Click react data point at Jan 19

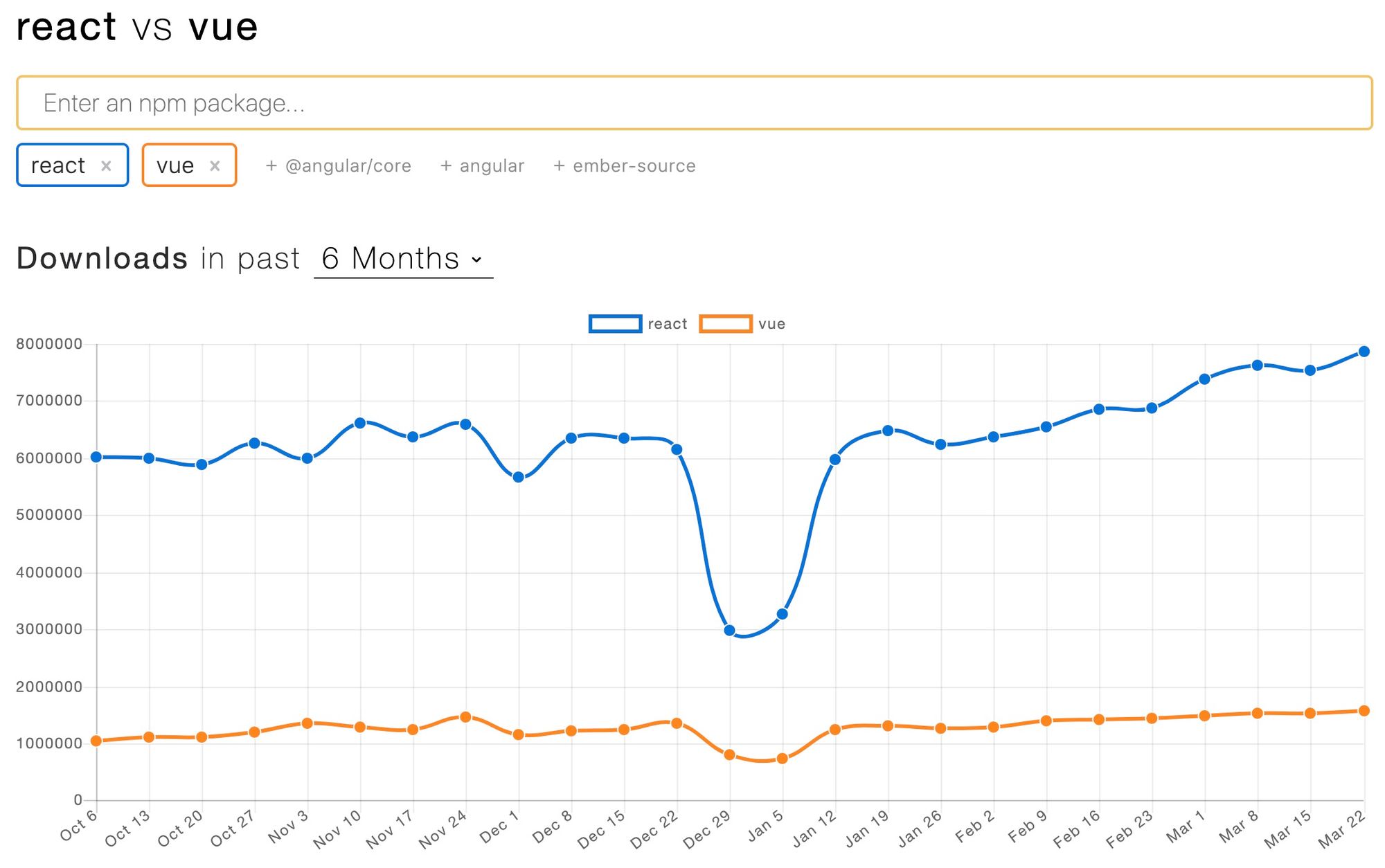888,431
